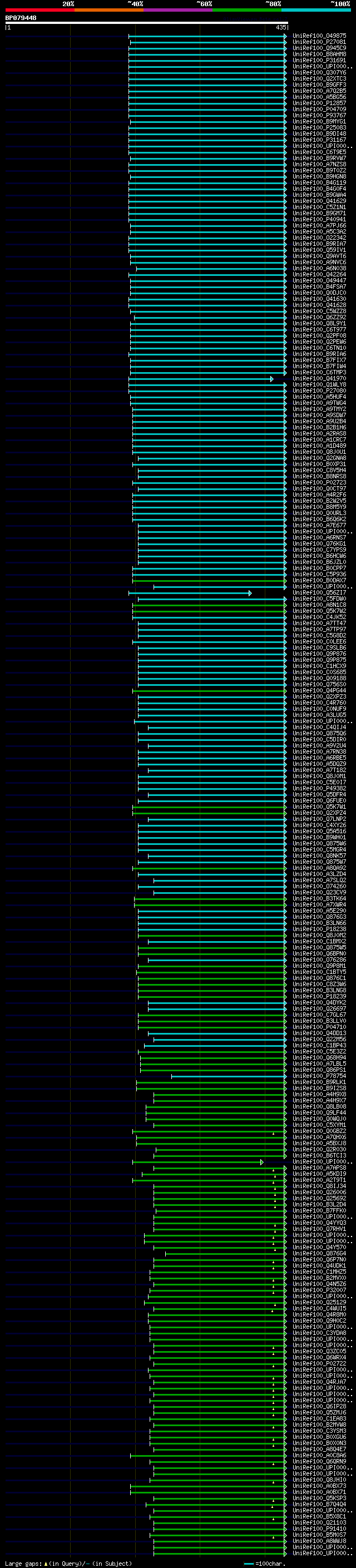Select the UniRef100_P25083 label
356x1568 pixels.
pos(319,128)
